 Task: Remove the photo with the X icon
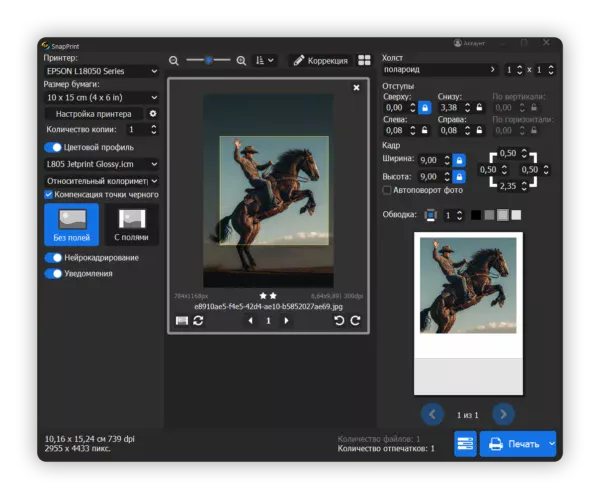pos(356,88)
